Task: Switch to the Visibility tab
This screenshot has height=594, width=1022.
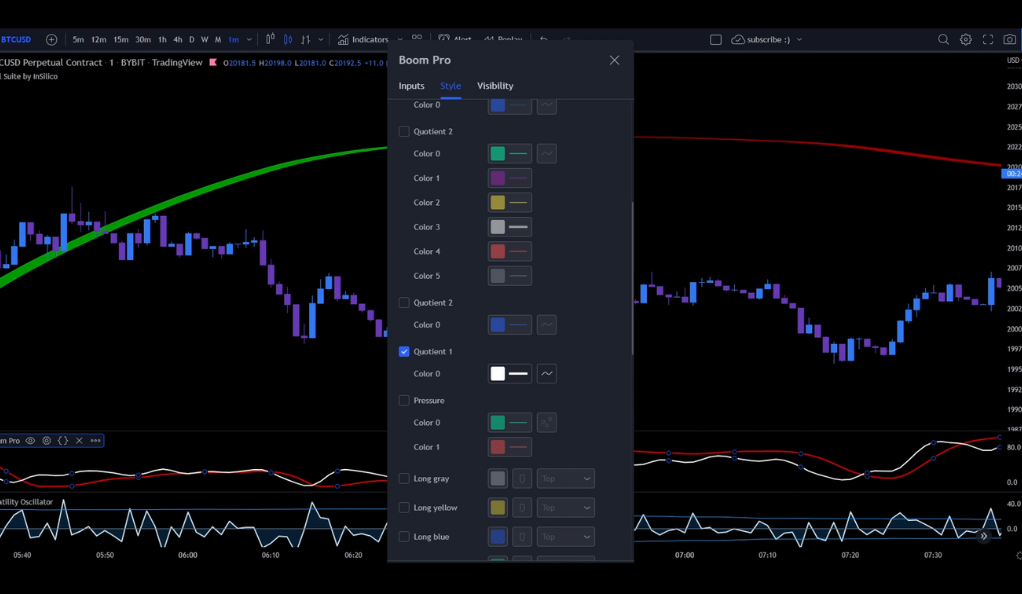Action: pyautogui.click(x=495, y=86)
